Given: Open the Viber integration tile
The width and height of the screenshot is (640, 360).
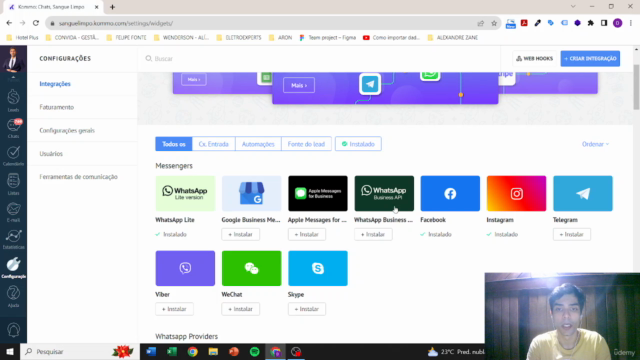Looking at the screenshot, I should 185,268.
